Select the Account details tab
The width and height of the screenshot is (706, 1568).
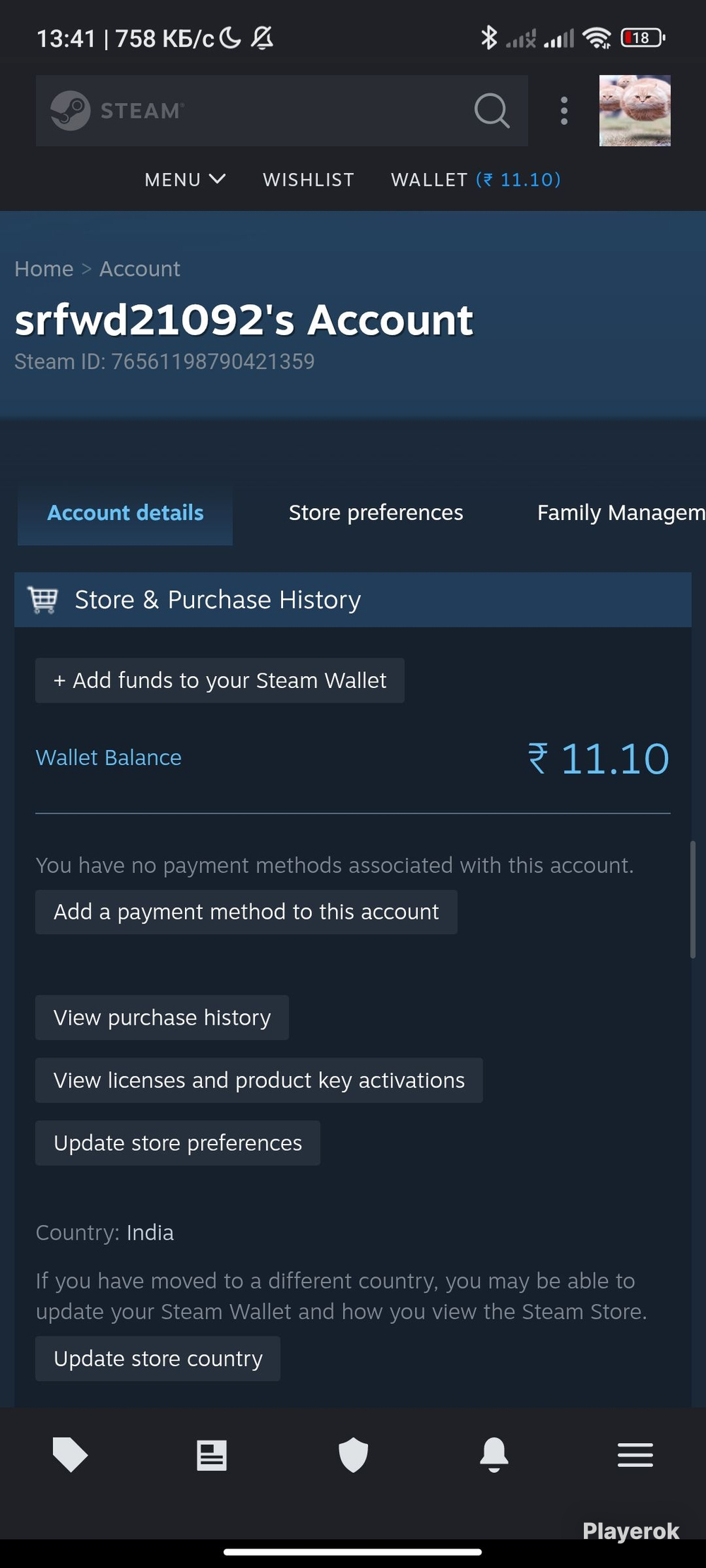click(x=125, y=512)
